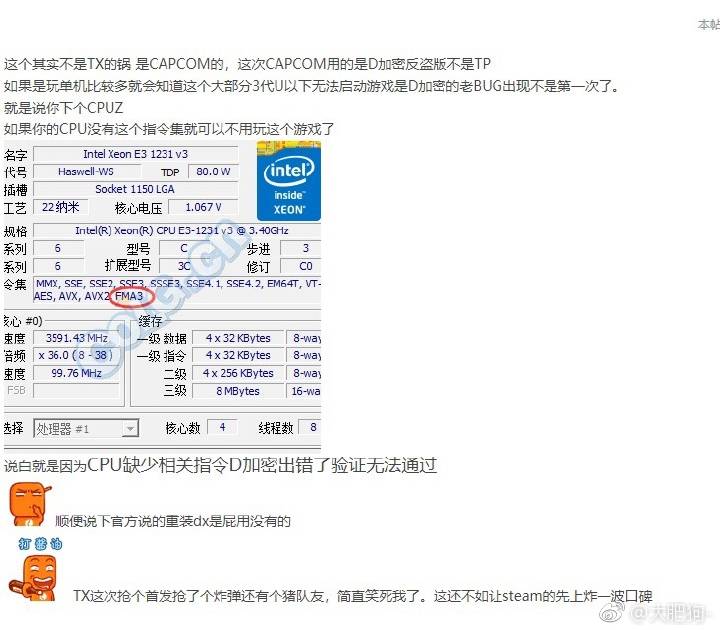Click the extended model value '3C'

coord(184,266)
